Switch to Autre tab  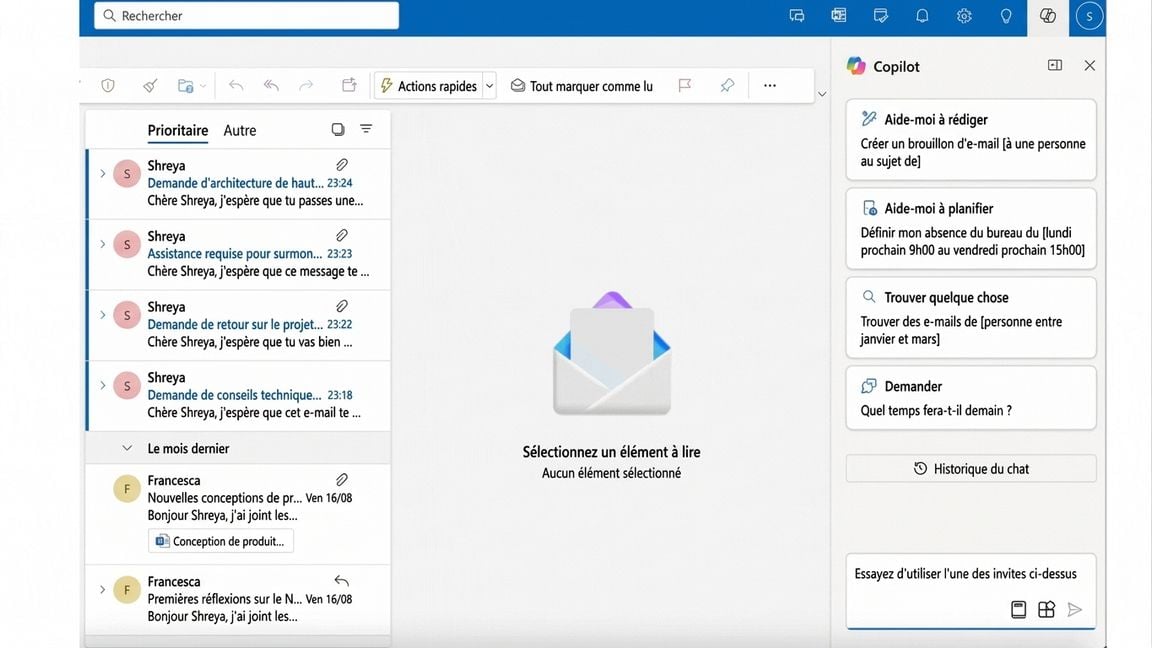pos(240,130)
